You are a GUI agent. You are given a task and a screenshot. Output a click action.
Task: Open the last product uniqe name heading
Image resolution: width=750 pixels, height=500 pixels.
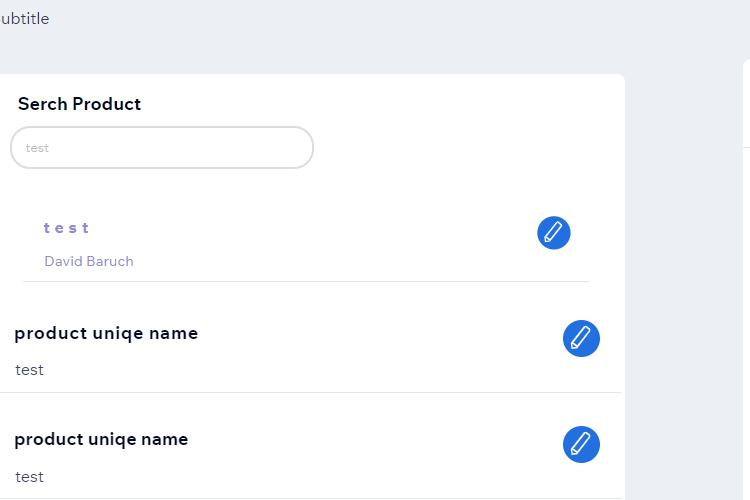click(101, 439)
